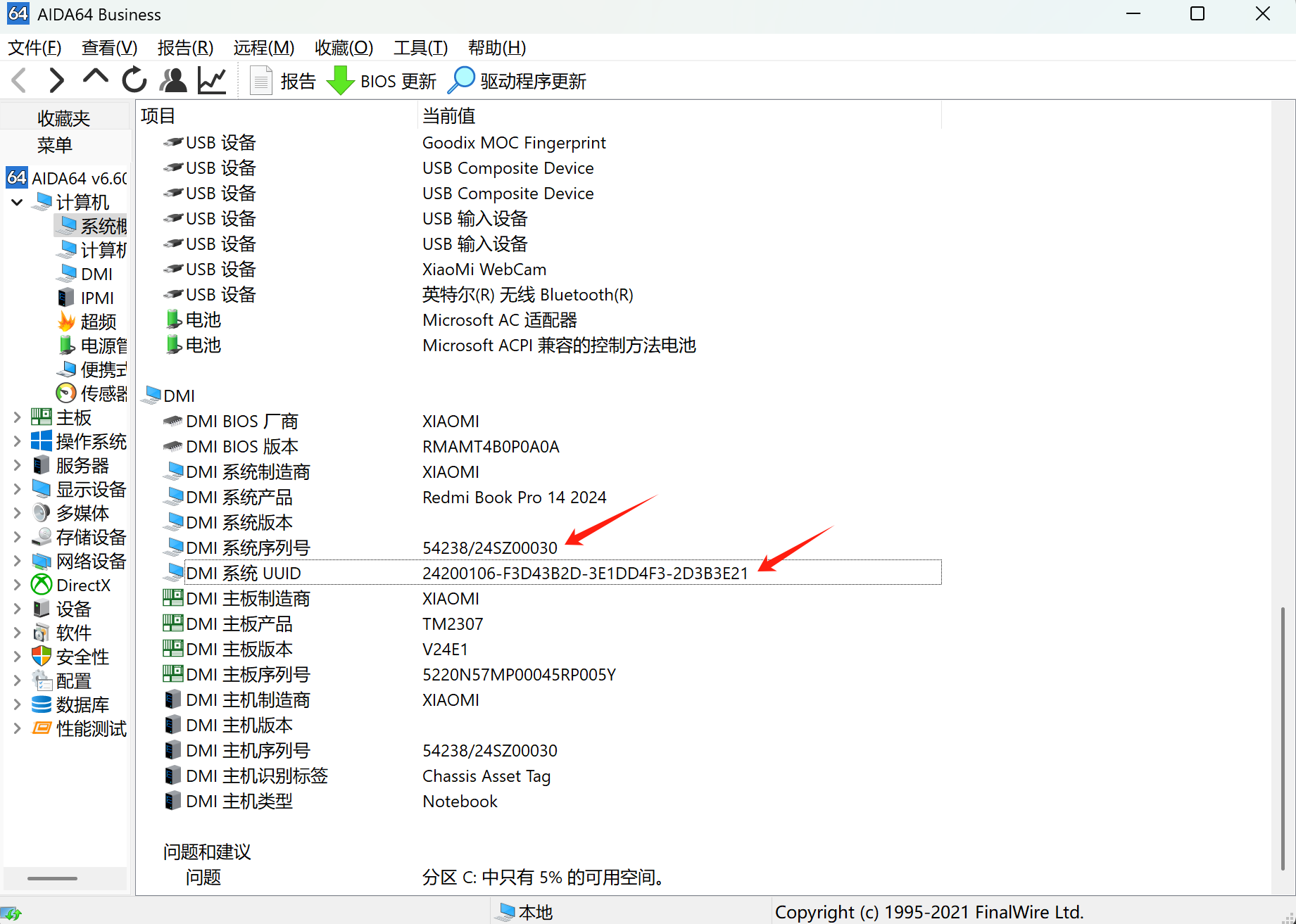
Task: Expand the 主板 tree node
Action: point(17,418)
